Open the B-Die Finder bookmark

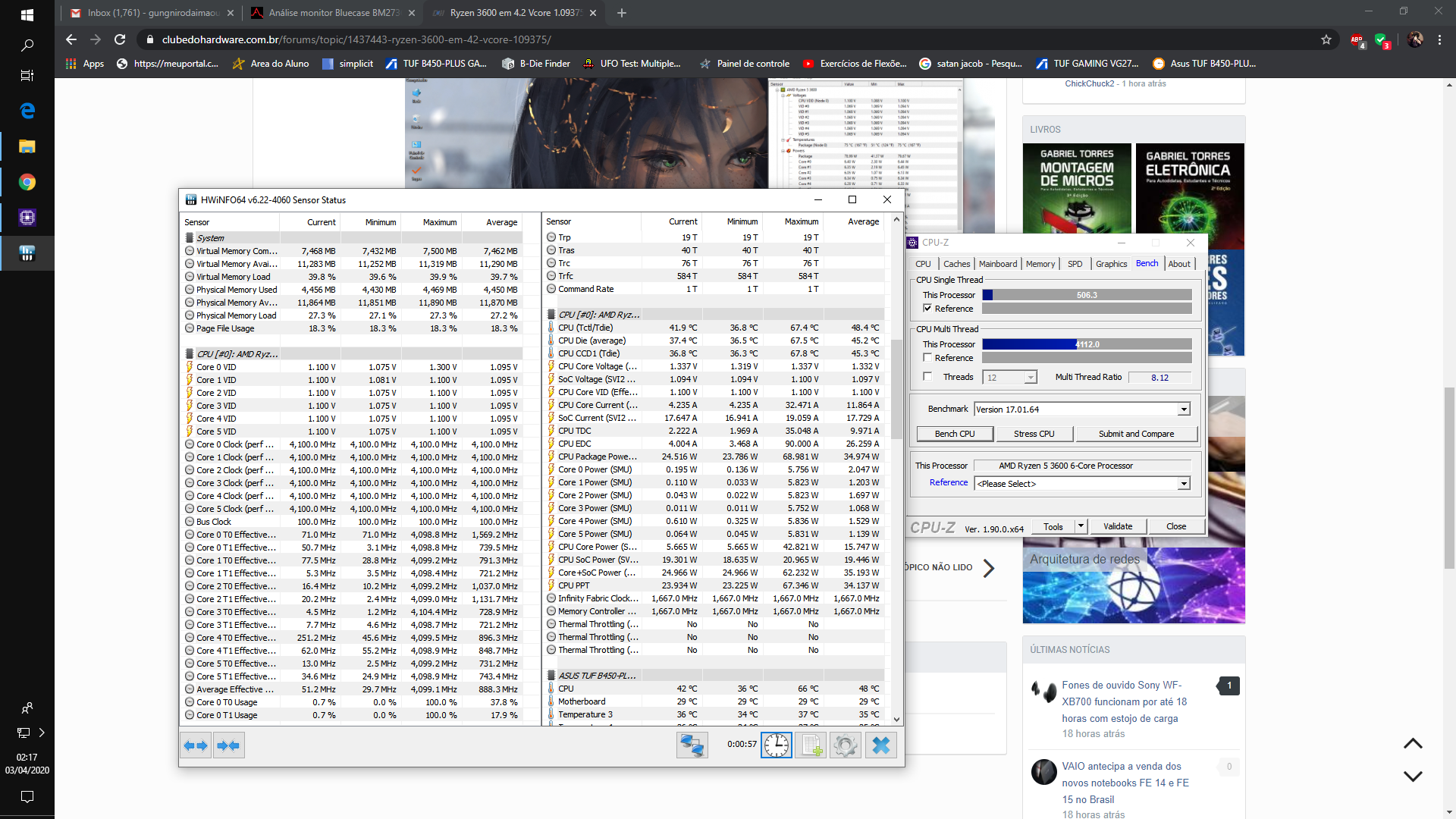pos(536,64)
